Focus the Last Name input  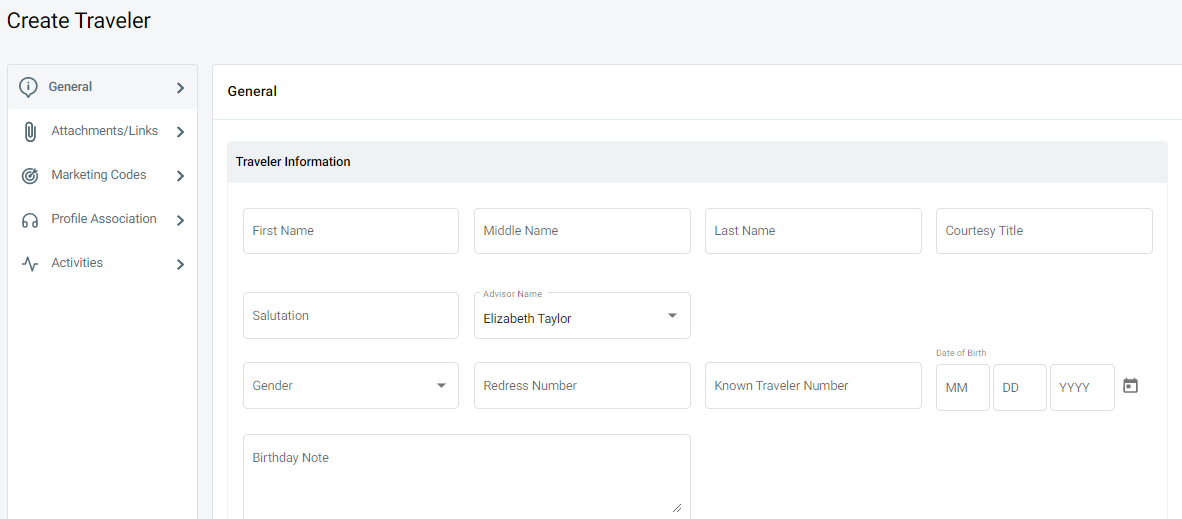[812, 231]
